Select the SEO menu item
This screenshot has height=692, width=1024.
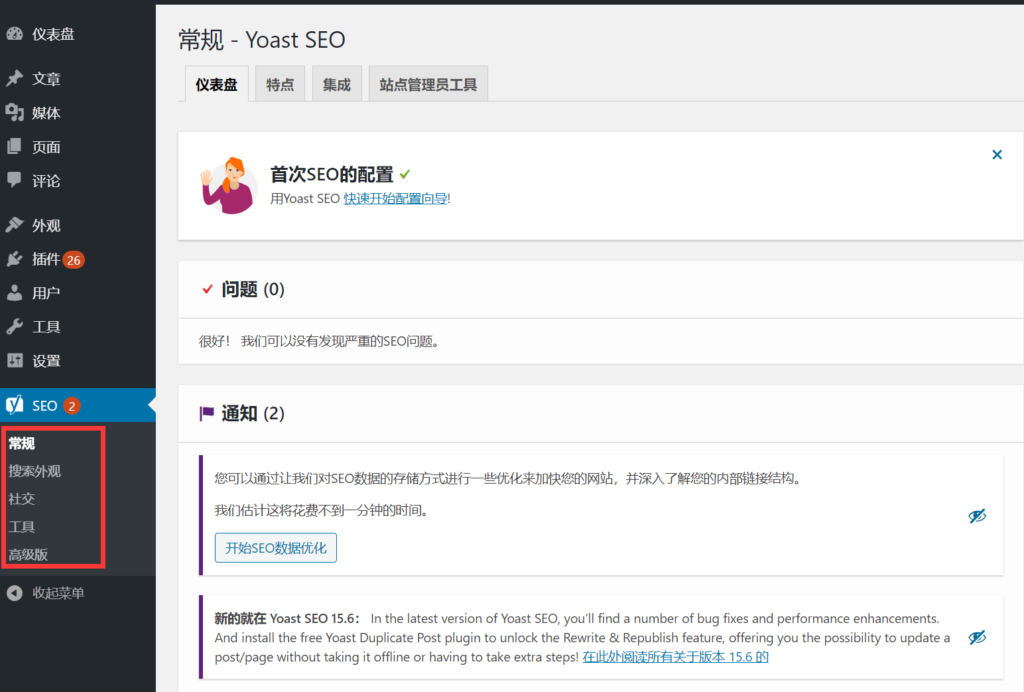(x=78, y=405)
